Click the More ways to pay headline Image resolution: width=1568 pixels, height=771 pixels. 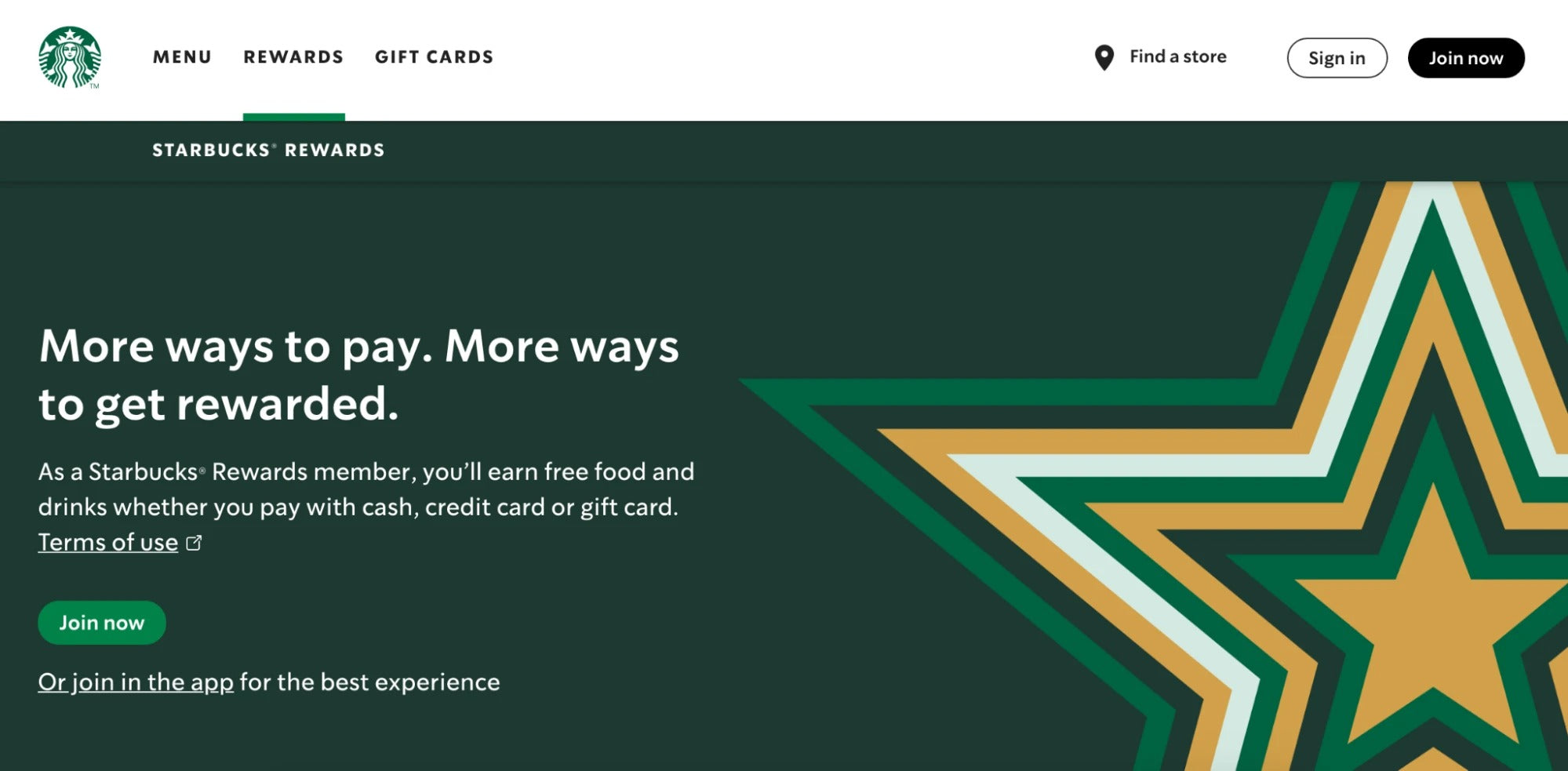358,374
